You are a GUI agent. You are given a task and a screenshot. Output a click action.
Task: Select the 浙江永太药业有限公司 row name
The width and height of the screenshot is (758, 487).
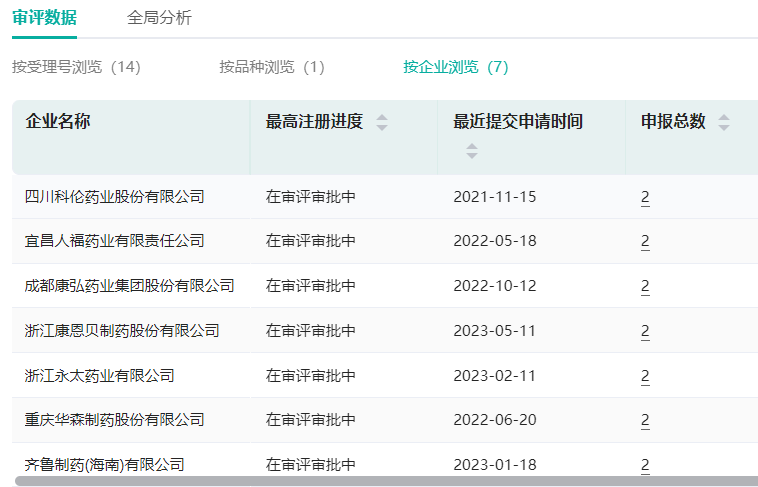100,376
